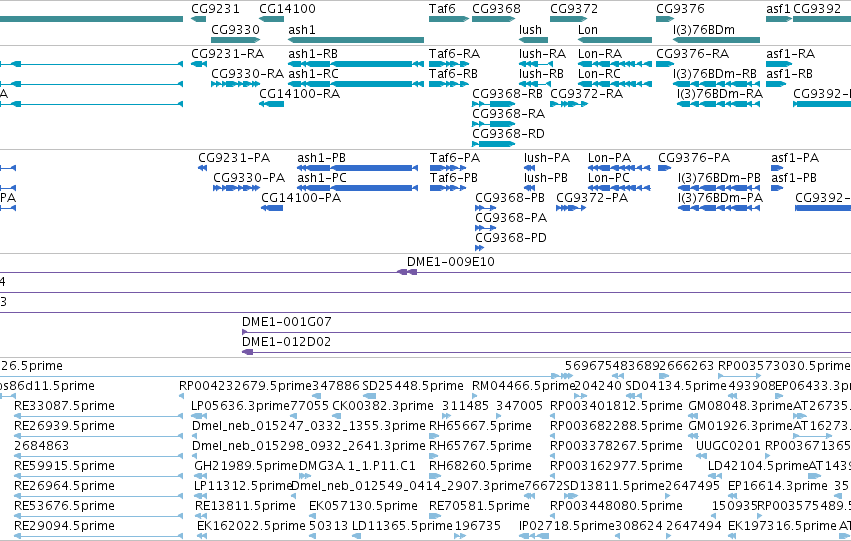
Task: Select the l(3)76BDm-RB transcript label
Action: (715, 74)
